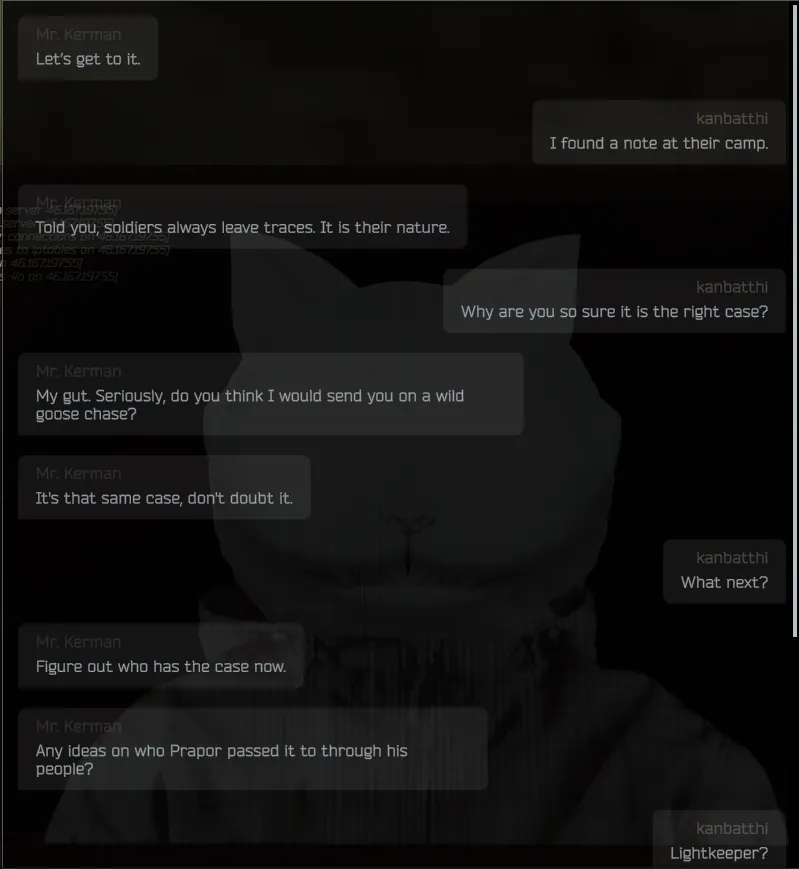This screenshot has width=799, height=869.
Task: Click the kanbatthi name above "Lightkeeper?"
Action: pos(732,828)
